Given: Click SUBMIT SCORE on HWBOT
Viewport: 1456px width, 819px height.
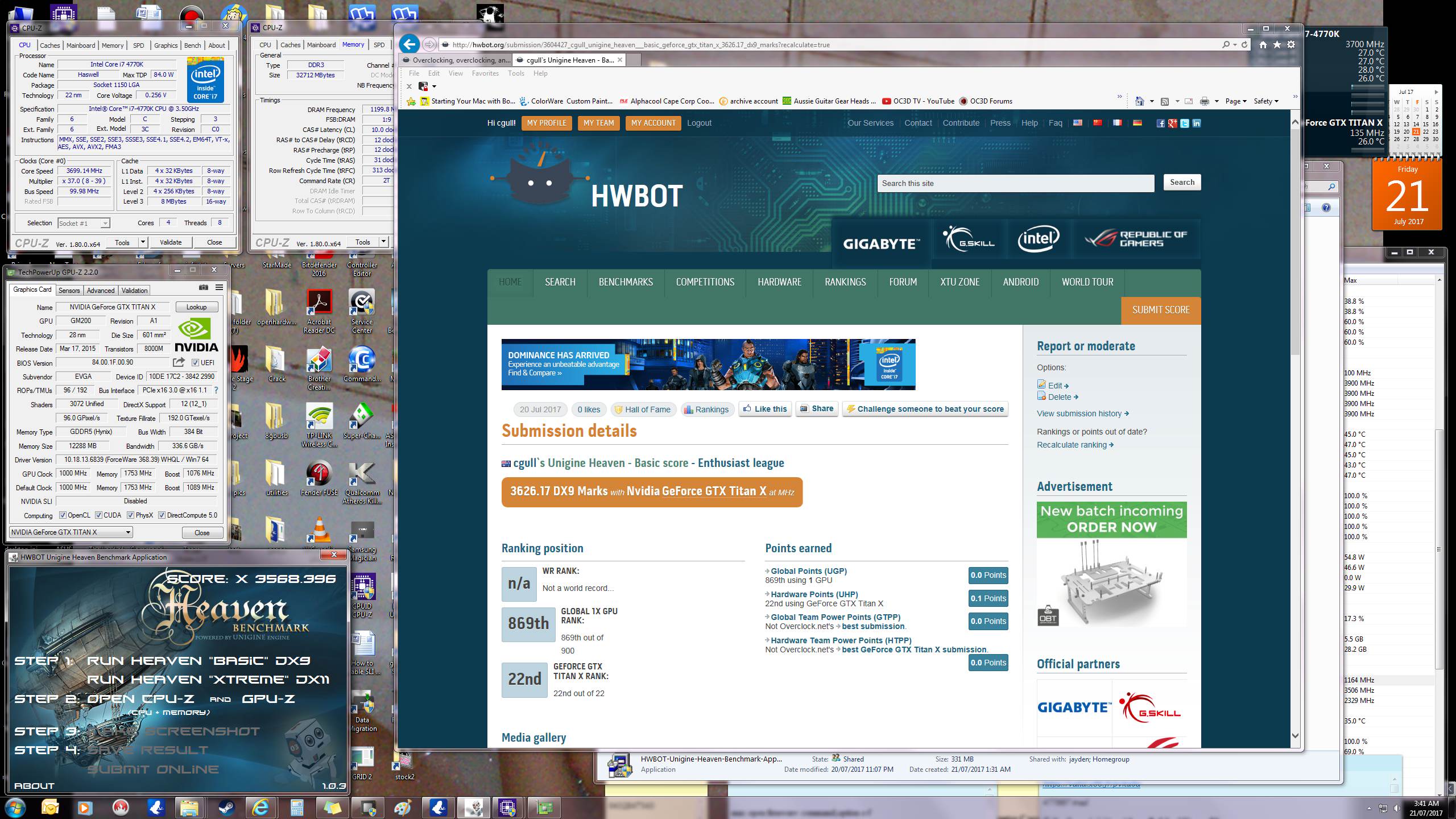Looking at the screenshot, I should click(x=1161, y=310).
